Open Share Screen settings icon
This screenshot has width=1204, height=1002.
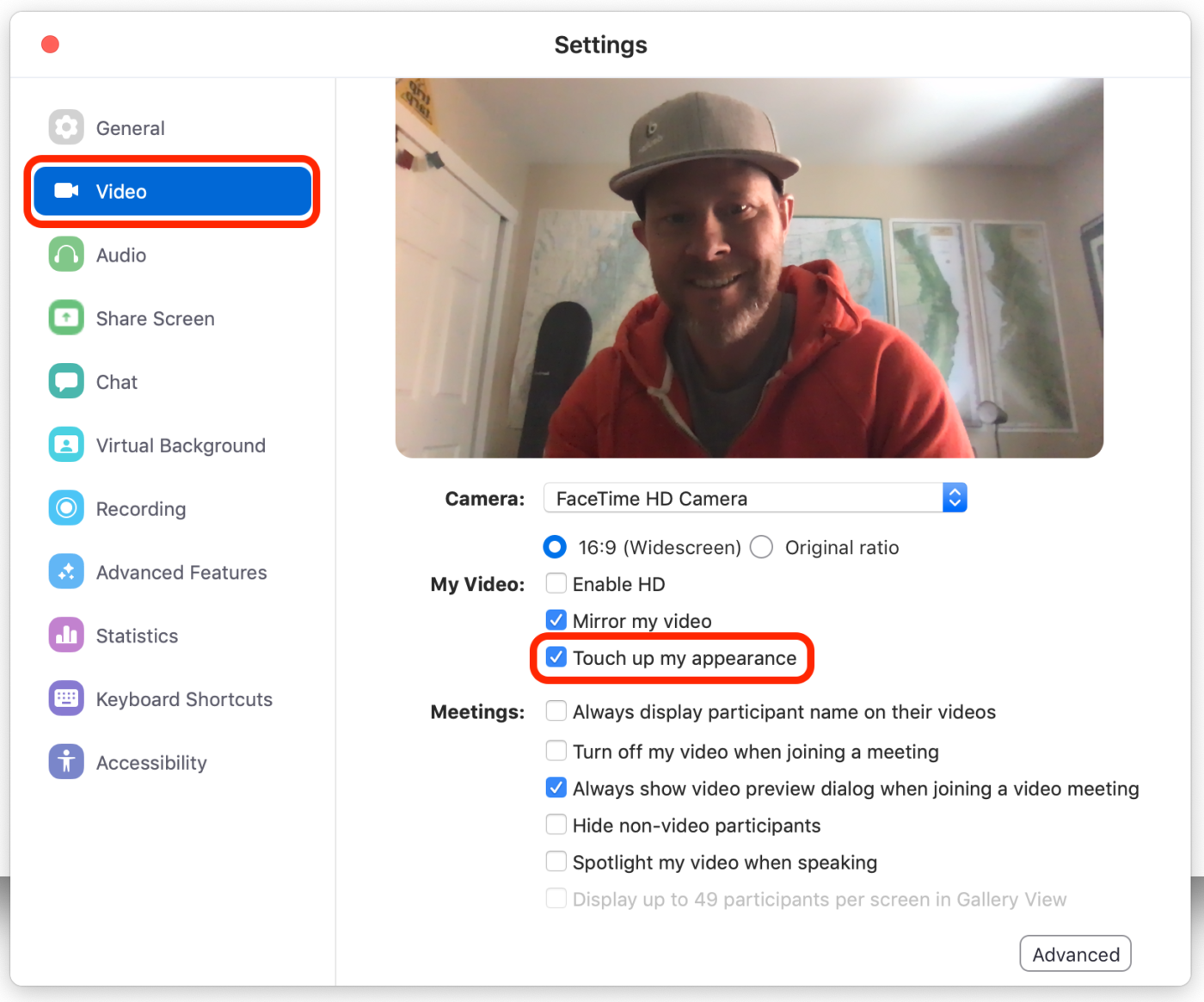tap(66, 317)
